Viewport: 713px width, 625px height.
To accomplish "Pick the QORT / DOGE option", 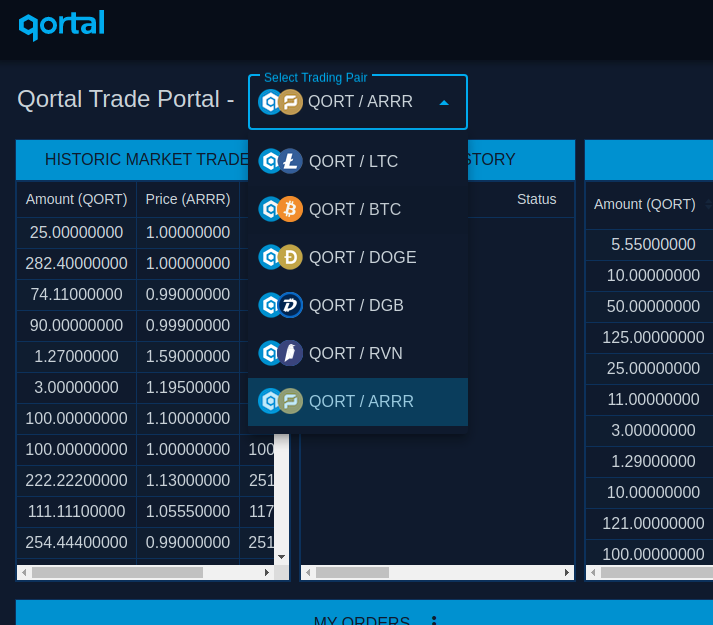I will click(358, 257).
